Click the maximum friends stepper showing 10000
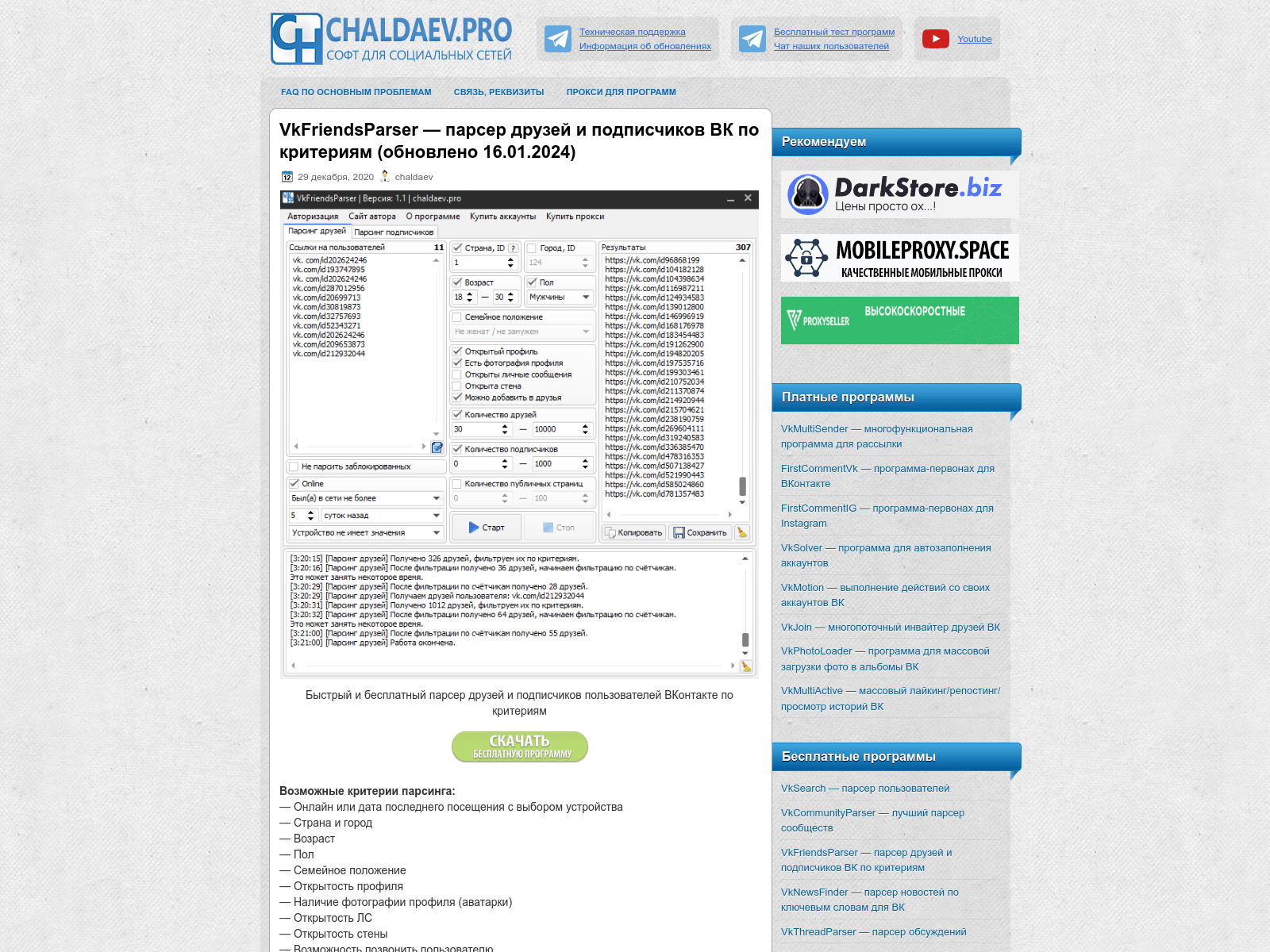The width and height of the screenshot is (1270, 952). point(562,429)
